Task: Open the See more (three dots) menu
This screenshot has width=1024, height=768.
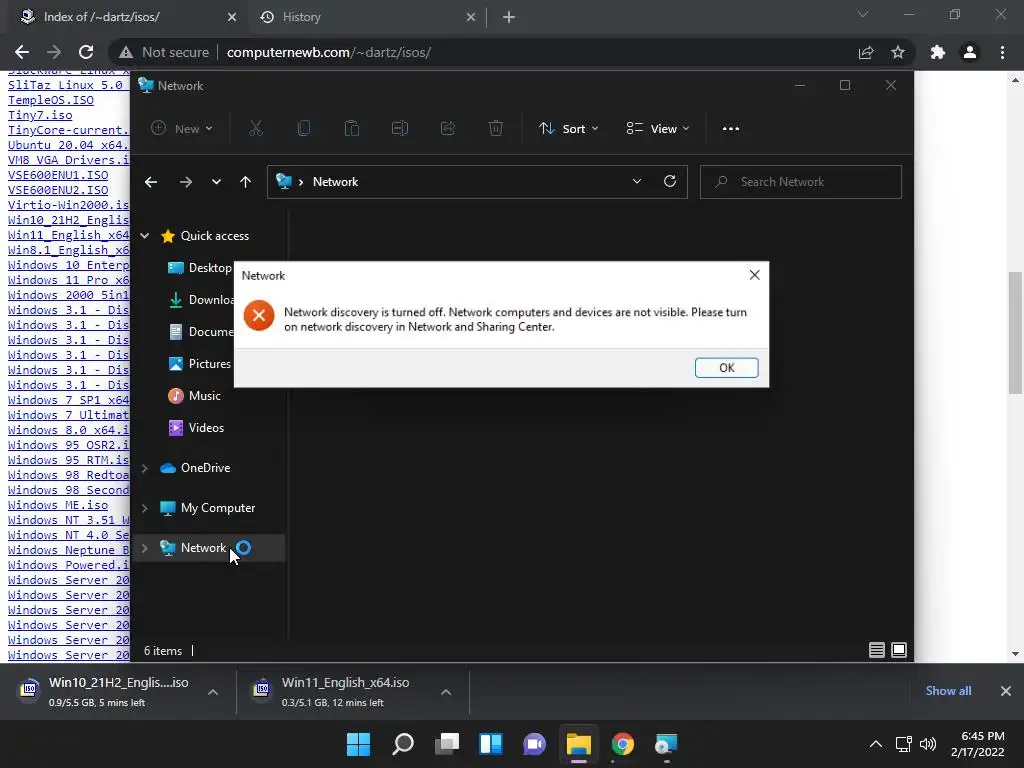Action: (x=731, y=129)
